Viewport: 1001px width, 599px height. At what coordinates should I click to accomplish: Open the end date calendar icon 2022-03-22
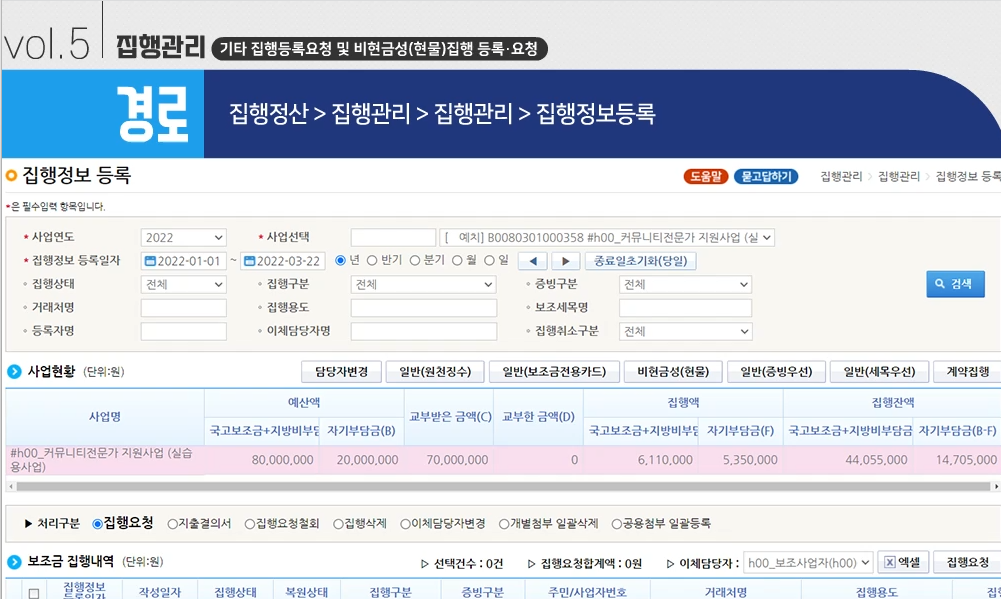click(250, 261)
